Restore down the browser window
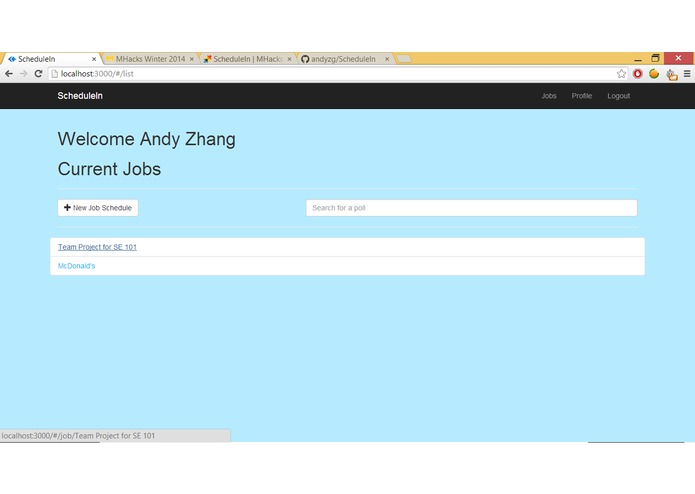695x494 pixels. pos(655,58)
